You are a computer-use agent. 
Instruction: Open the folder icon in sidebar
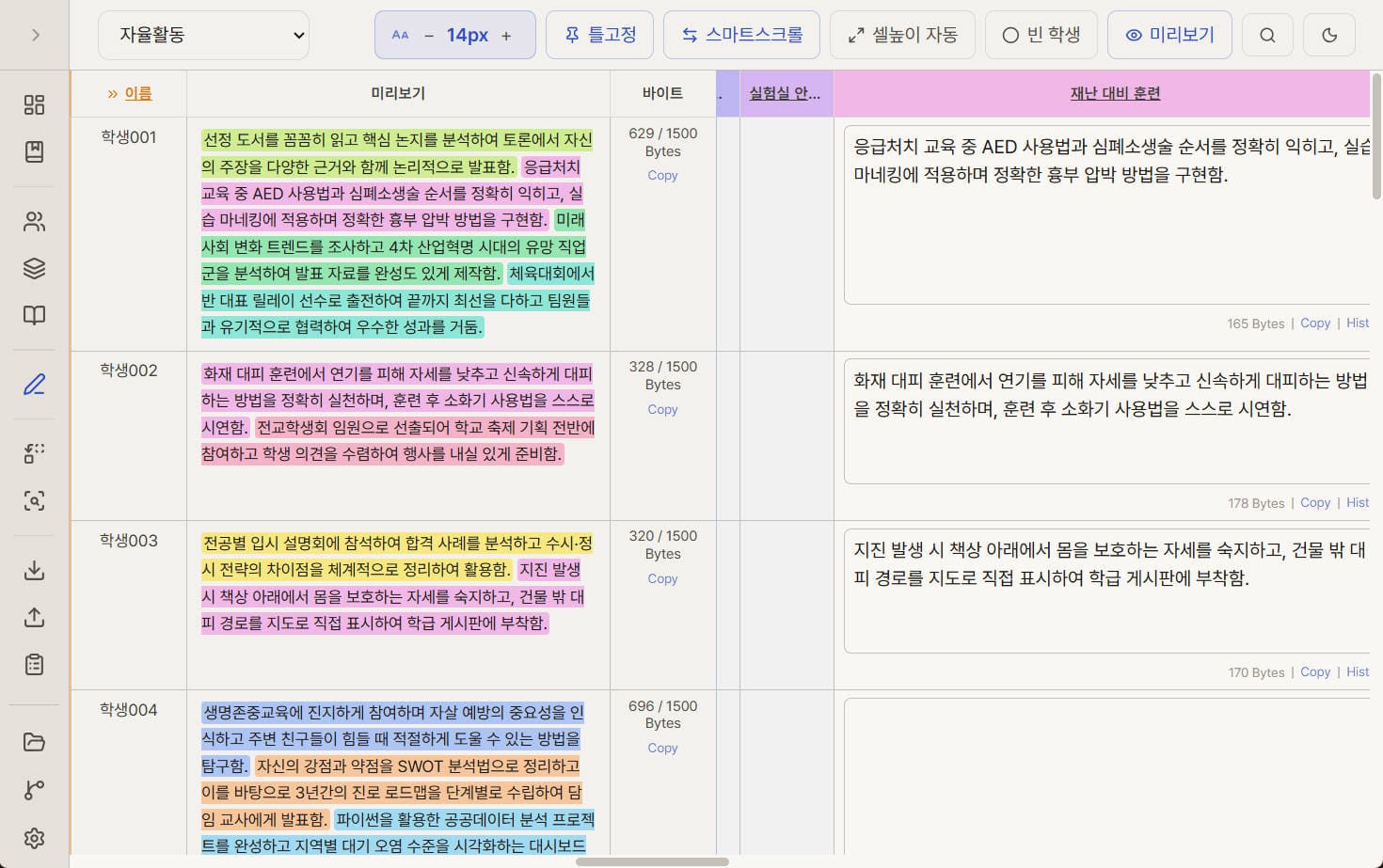click(x=34, y=743)
